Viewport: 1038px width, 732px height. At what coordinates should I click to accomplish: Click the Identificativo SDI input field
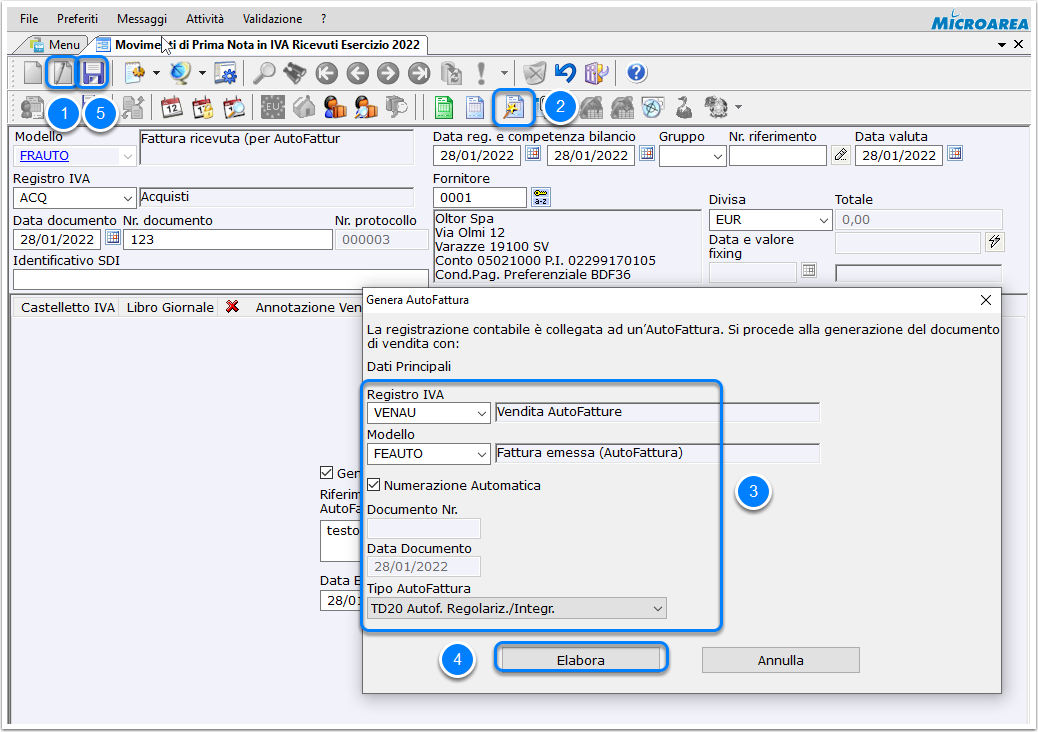(x=220, y=279)
